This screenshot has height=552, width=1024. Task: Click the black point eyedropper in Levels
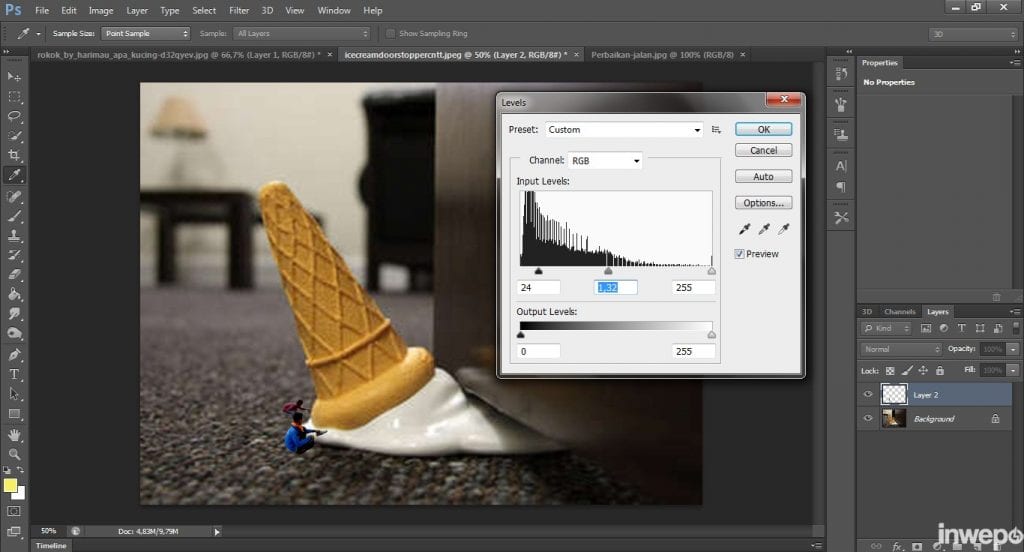(744, 229)
